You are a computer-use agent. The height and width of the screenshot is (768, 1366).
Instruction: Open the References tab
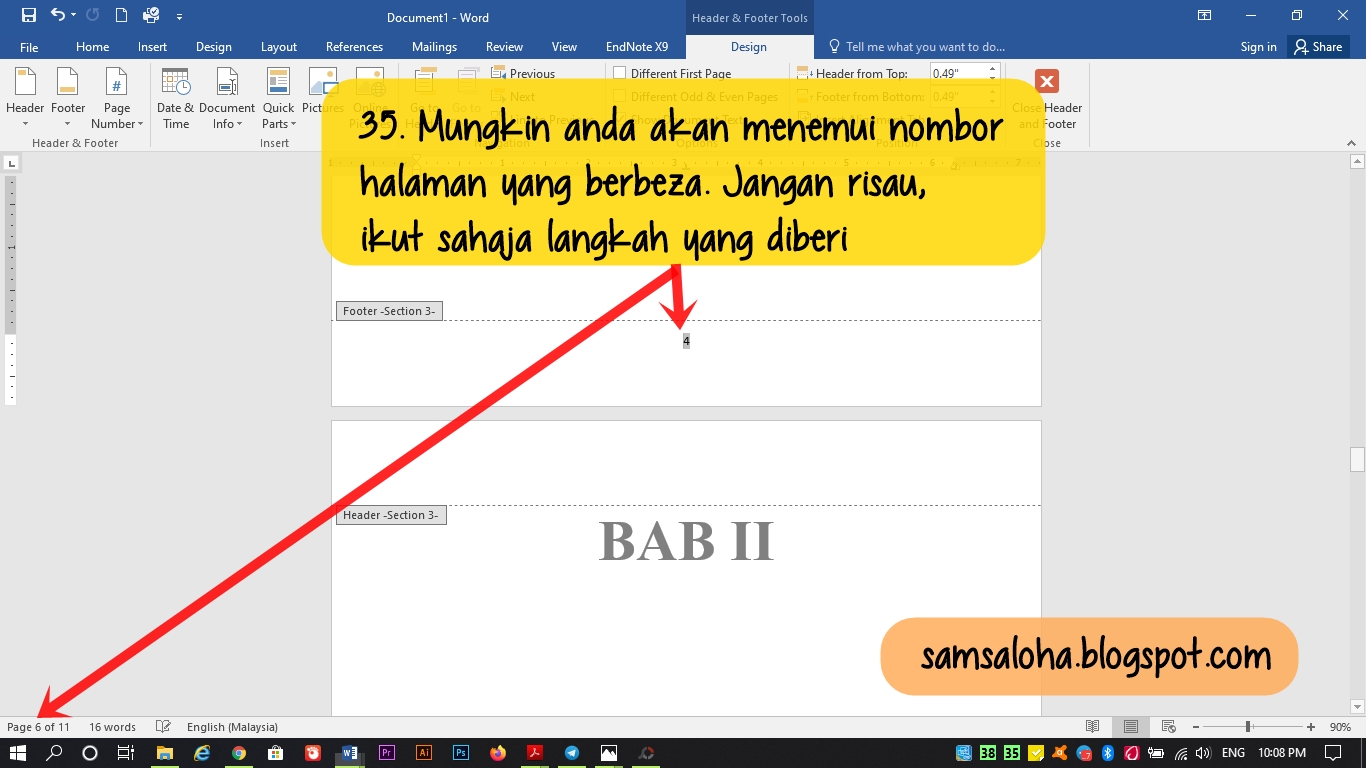click(354, 47)
